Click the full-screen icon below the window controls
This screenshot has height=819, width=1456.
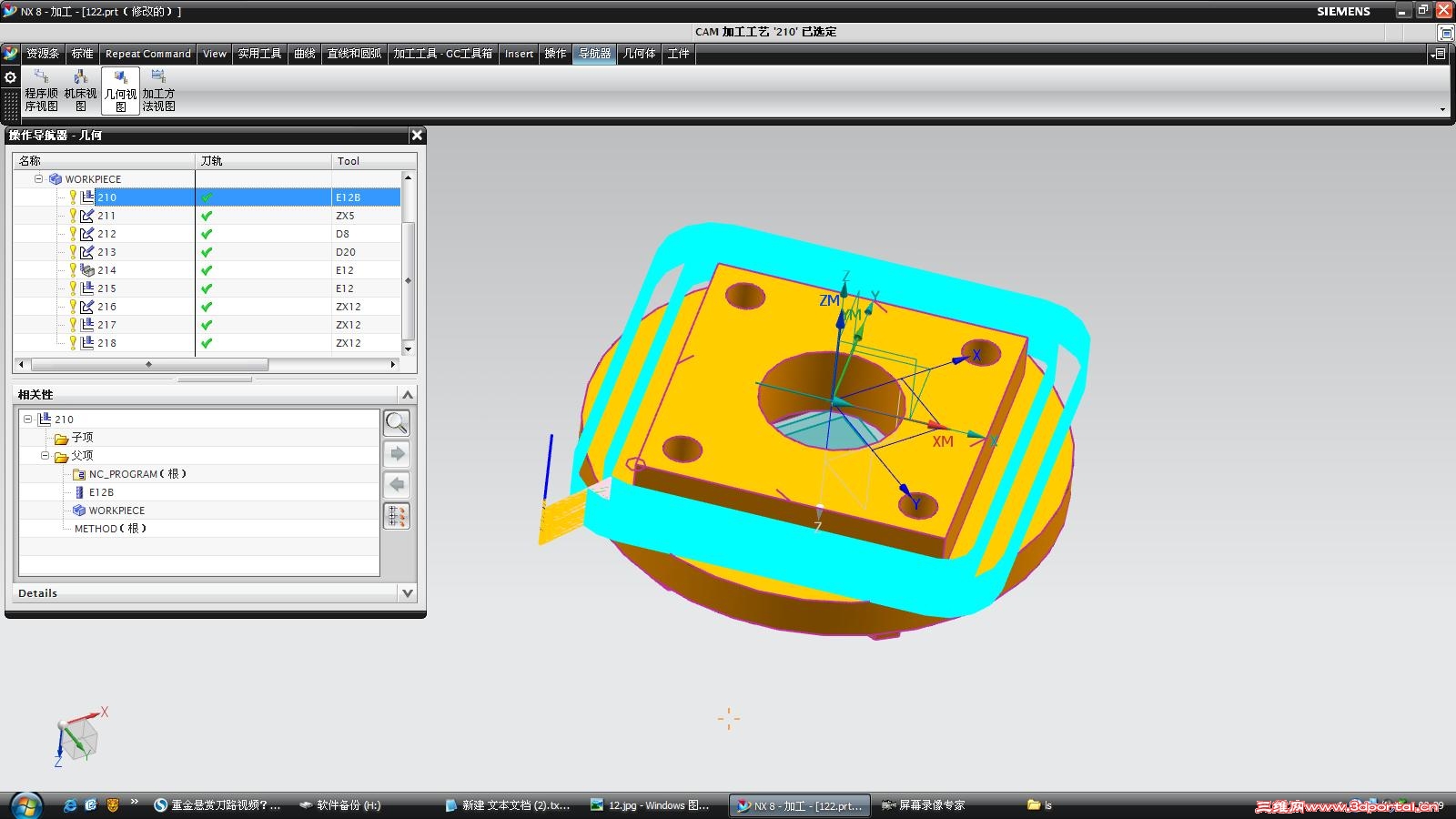click(x=1445, y=33)
